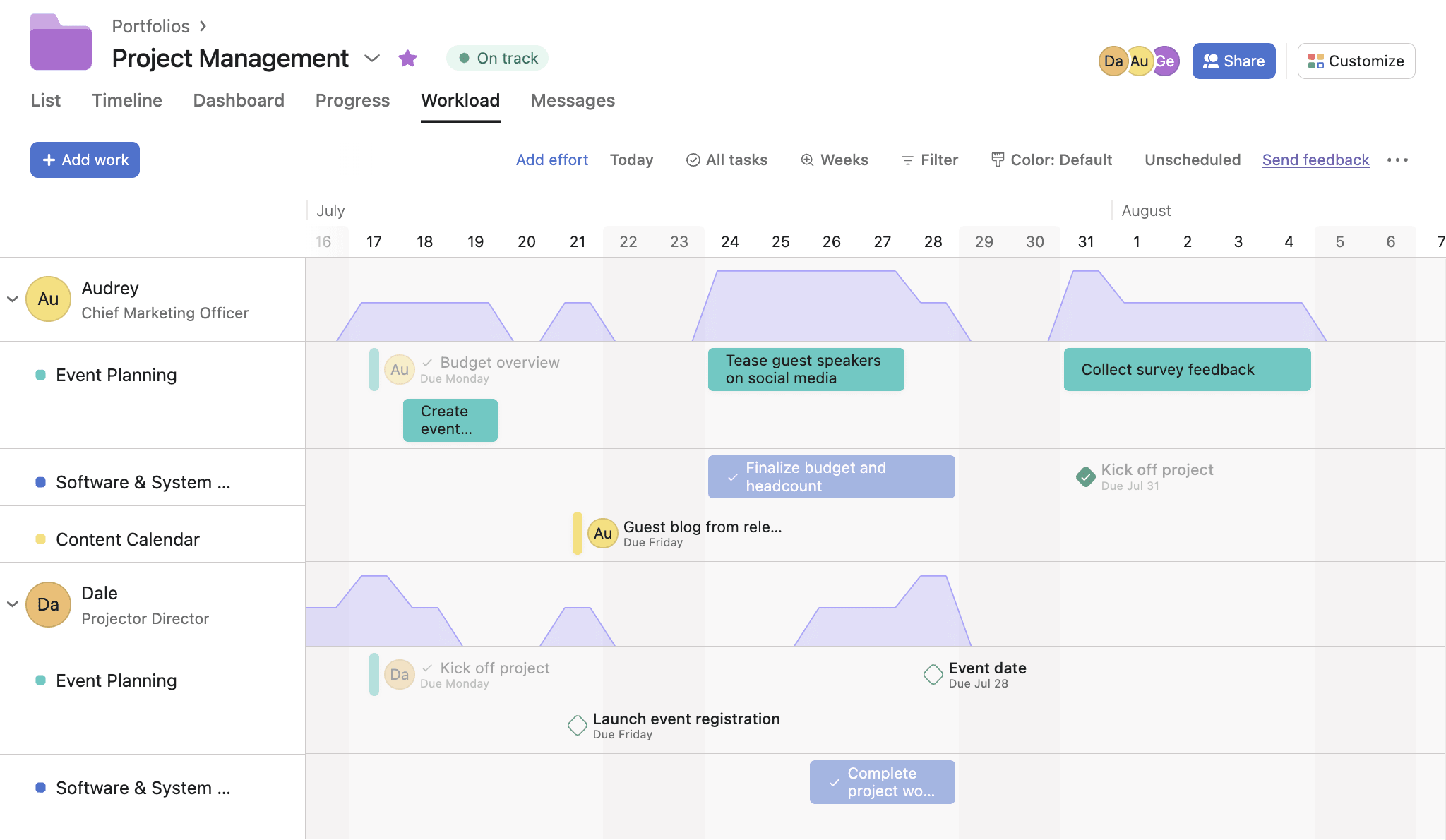
Task: Click the Color Default icon
Action: click(997, 159)
